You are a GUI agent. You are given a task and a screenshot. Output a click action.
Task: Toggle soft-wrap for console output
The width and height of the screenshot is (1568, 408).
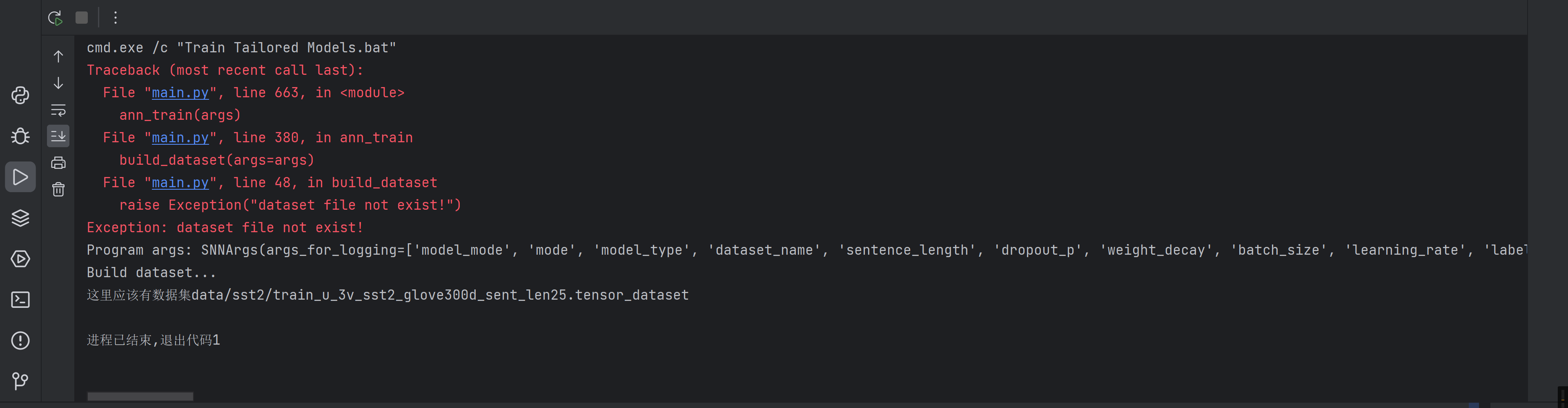click(58, 110)
